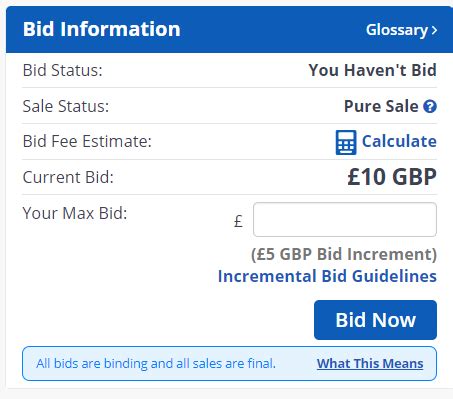Click the chevron arrow beside Glossary
Viewport: 453px width, 399px height.
point(434,31)
